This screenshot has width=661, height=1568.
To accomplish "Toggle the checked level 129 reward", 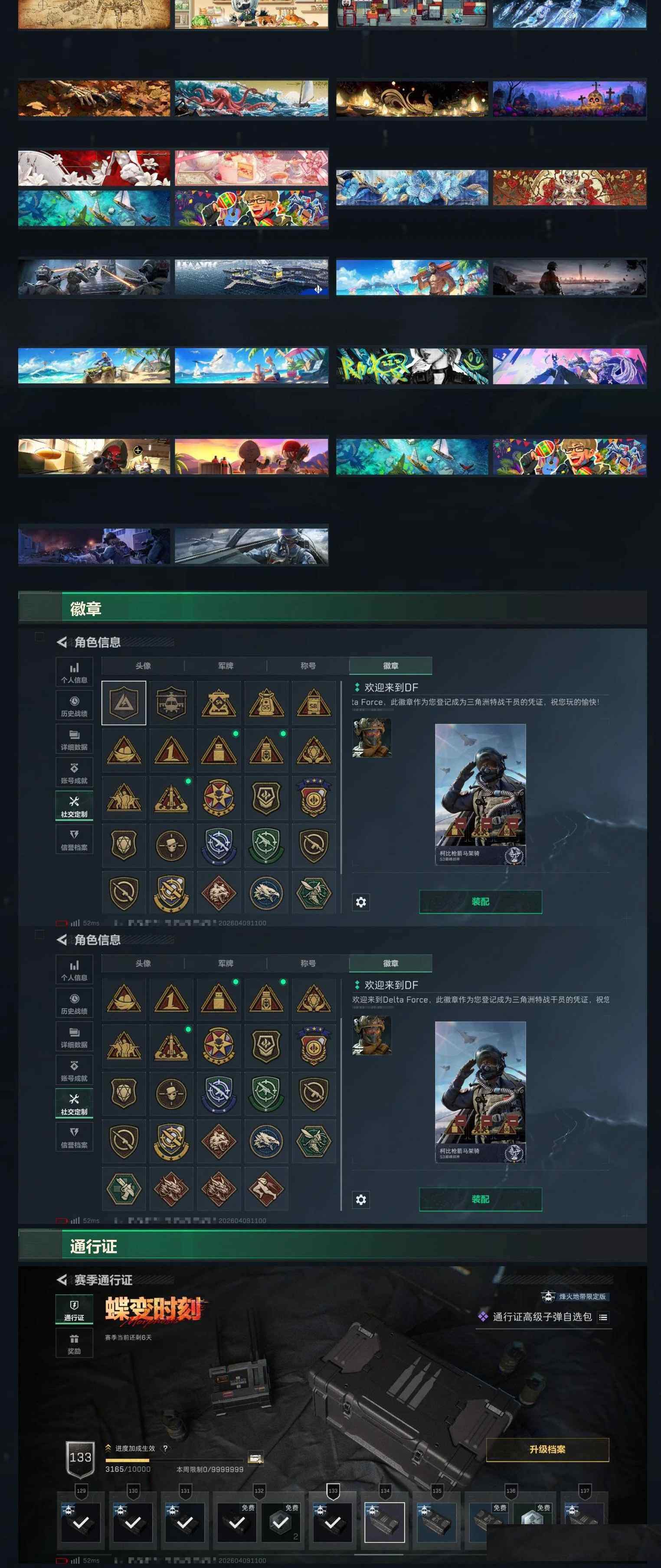I will pos(81,1522).
